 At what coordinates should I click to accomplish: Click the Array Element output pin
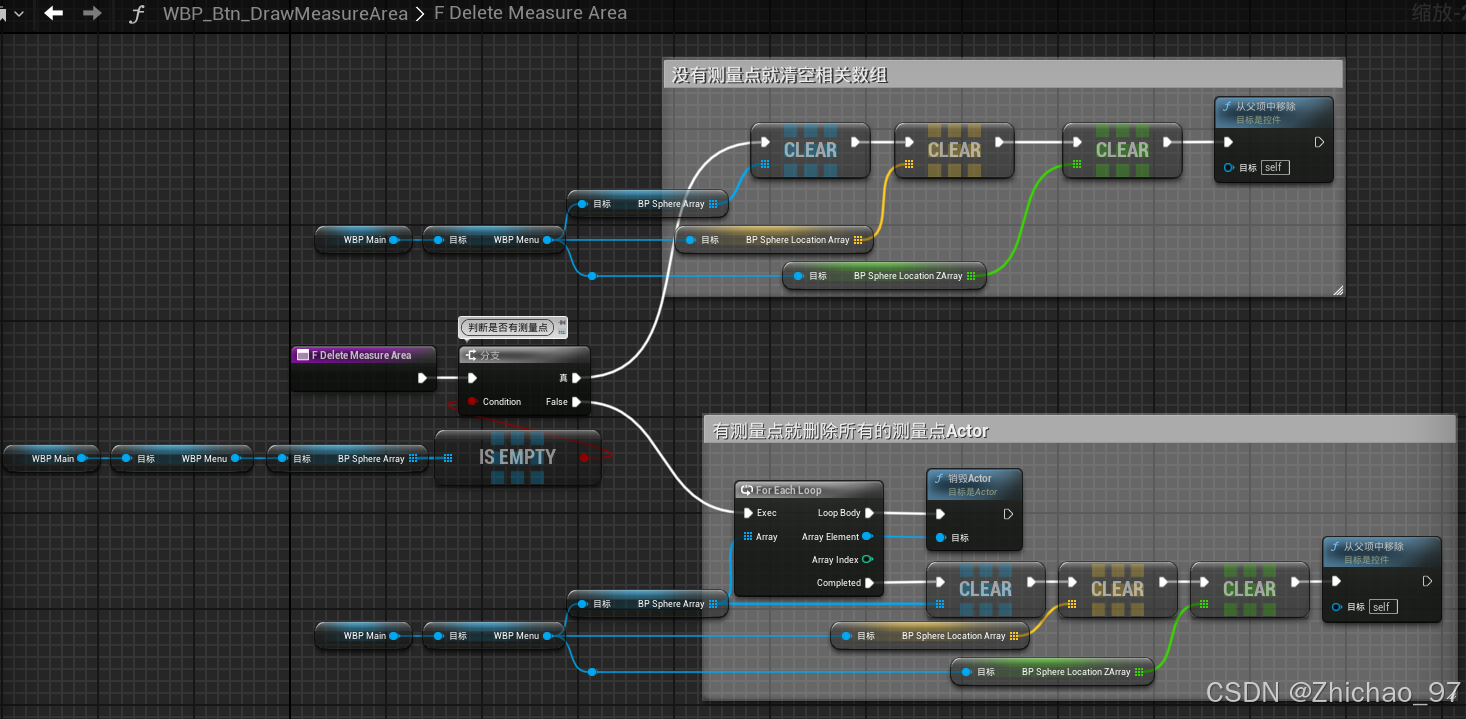point(868,537)
